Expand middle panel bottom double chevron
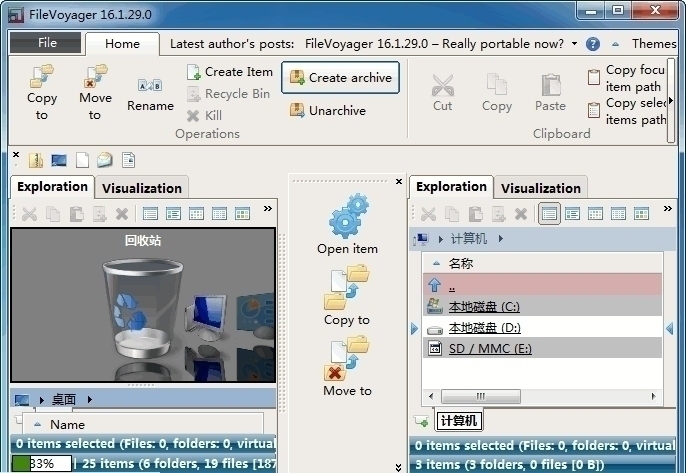Viewport: 686px width, 473px height. point(398,467)
